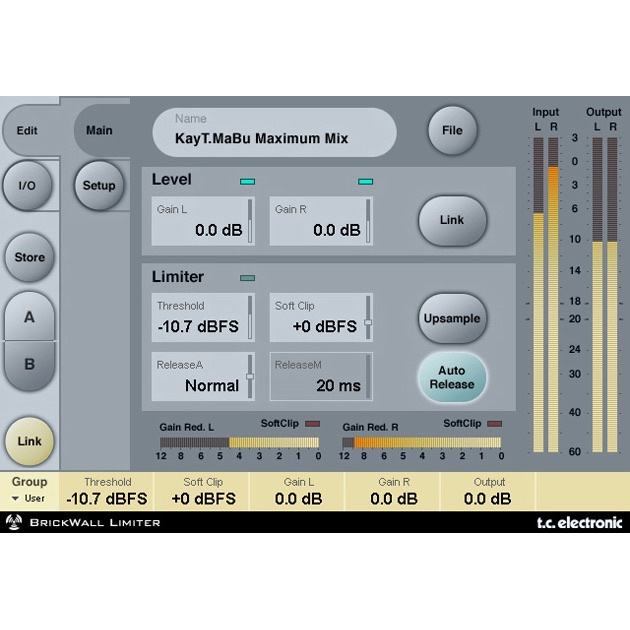Select the Threshold cell in bottom bar
The image size is (630, 630).
[x=107, y=491]
